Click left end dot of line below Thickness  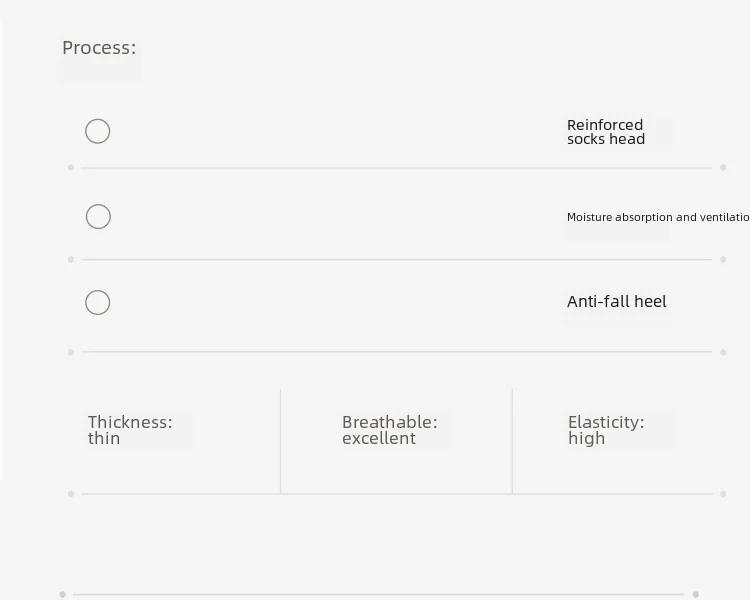coord(71,494)
